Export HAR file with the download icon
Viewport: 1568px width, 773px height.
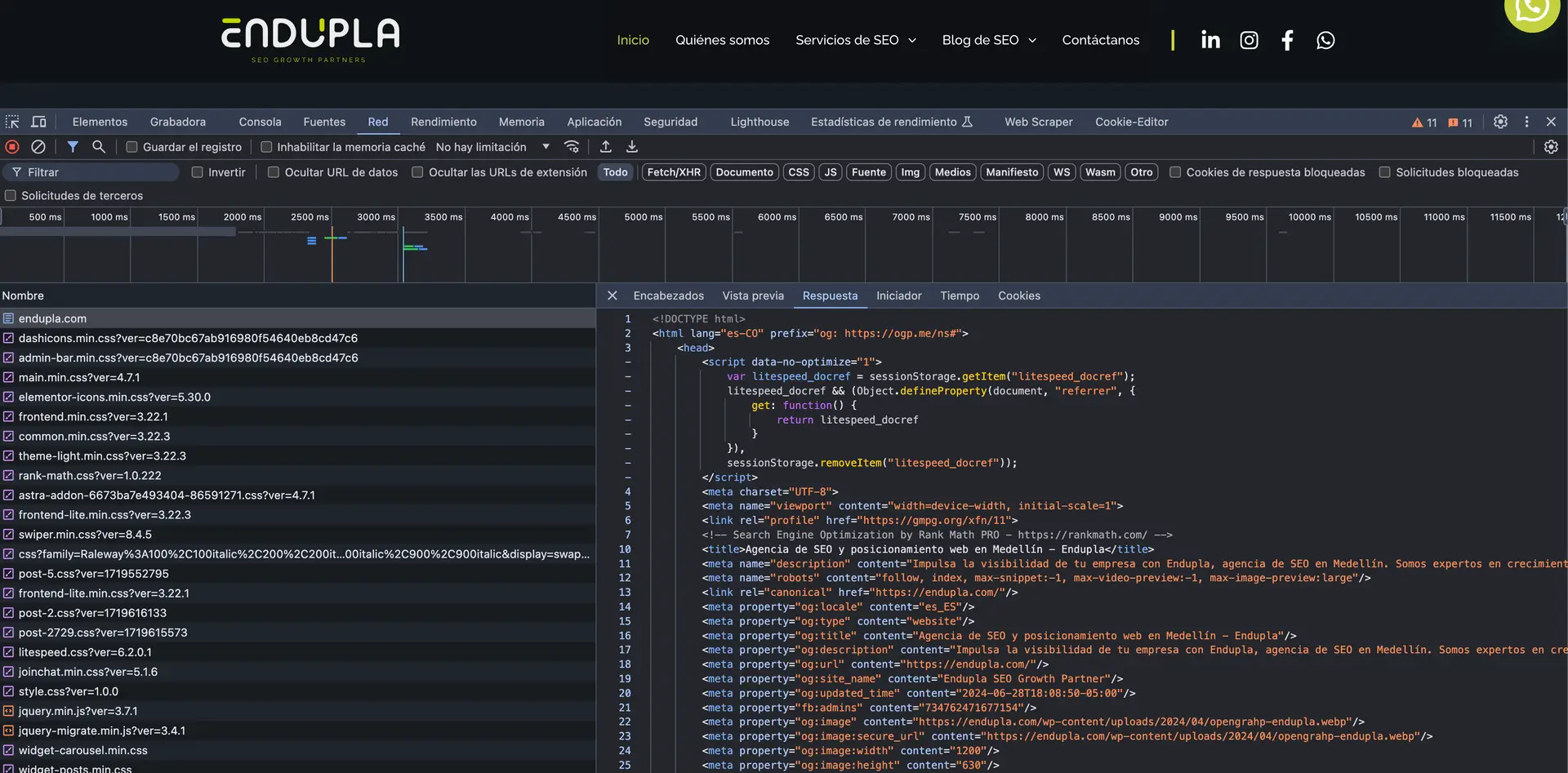[x=631, y=147]
